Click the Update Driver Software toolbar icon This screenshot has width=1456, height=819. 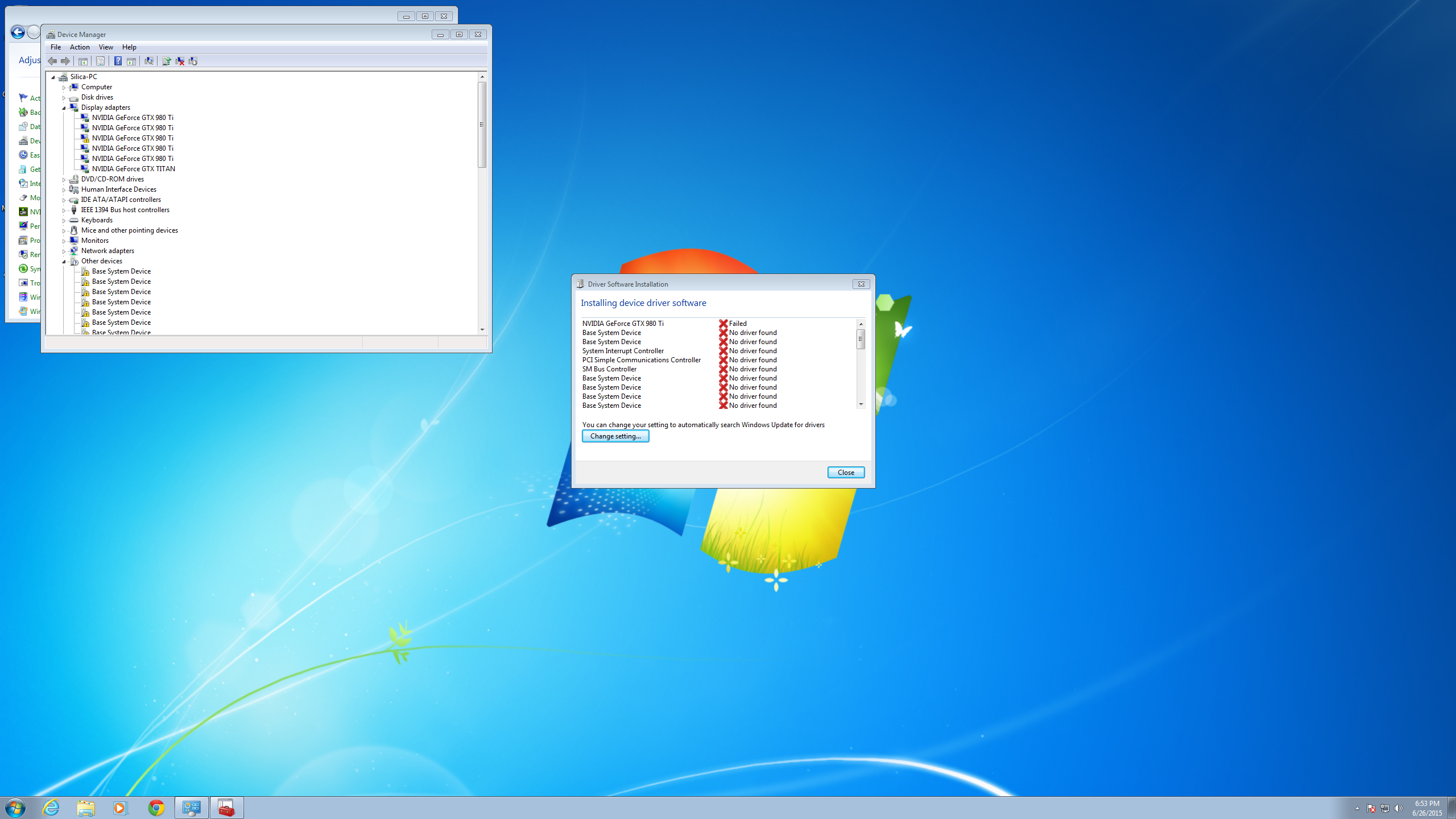[166, 61]
